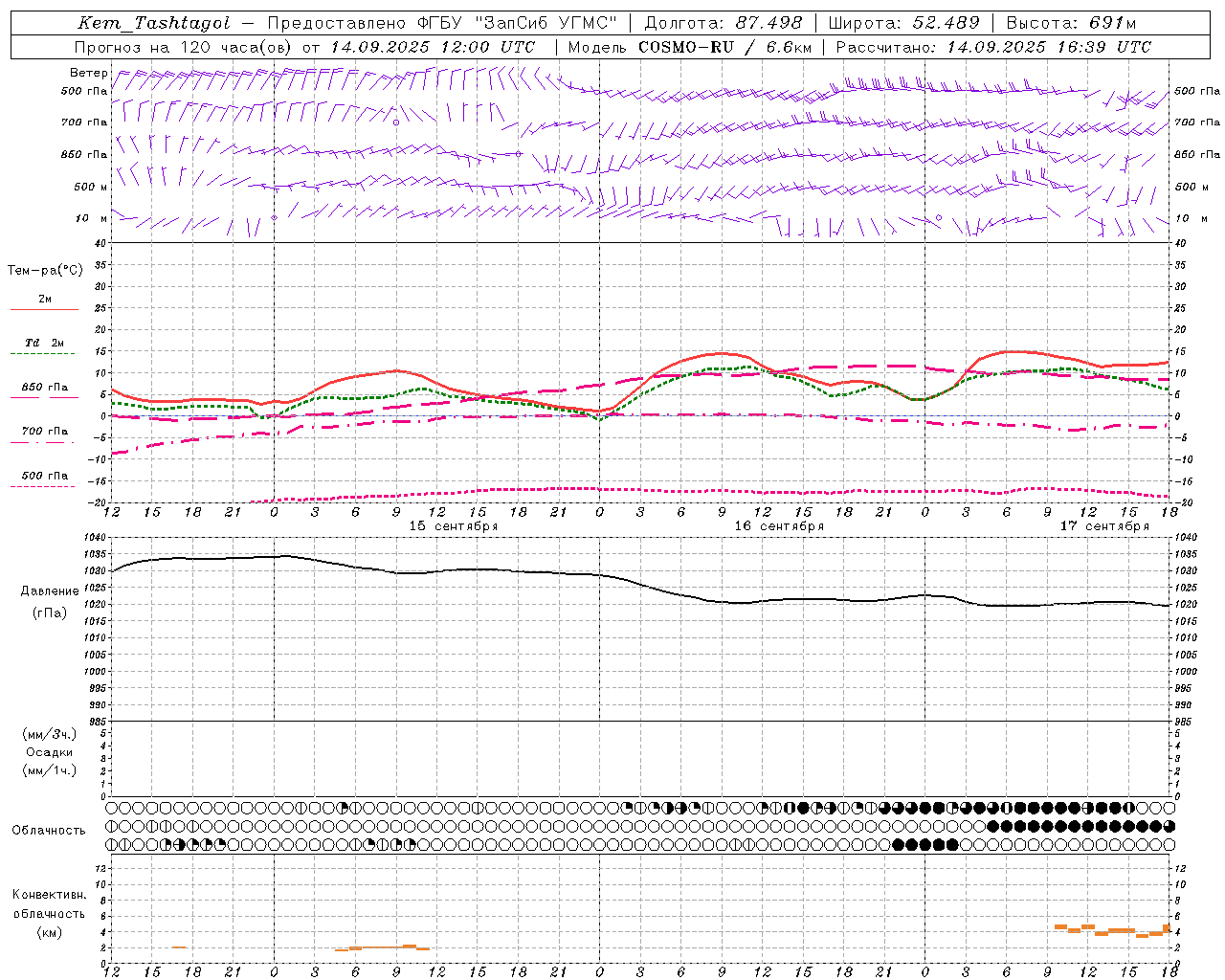Click the station name Kem_Tashtagol
1225x980 pixels.
pyautogui.click(x=154, y=23)
